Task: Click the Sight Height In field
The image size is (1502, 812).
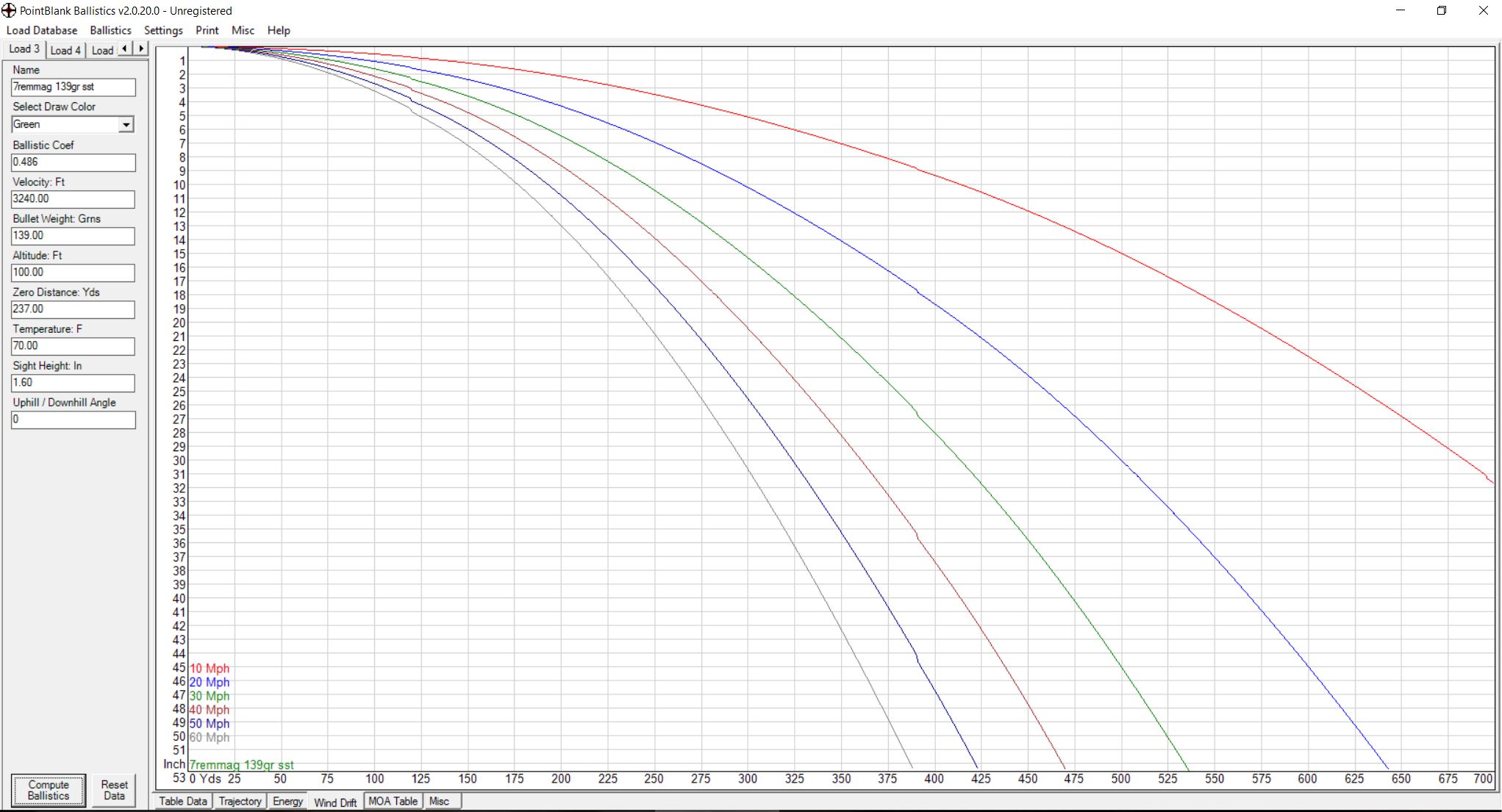Action: pyautogui.click(x=74, y=383)
